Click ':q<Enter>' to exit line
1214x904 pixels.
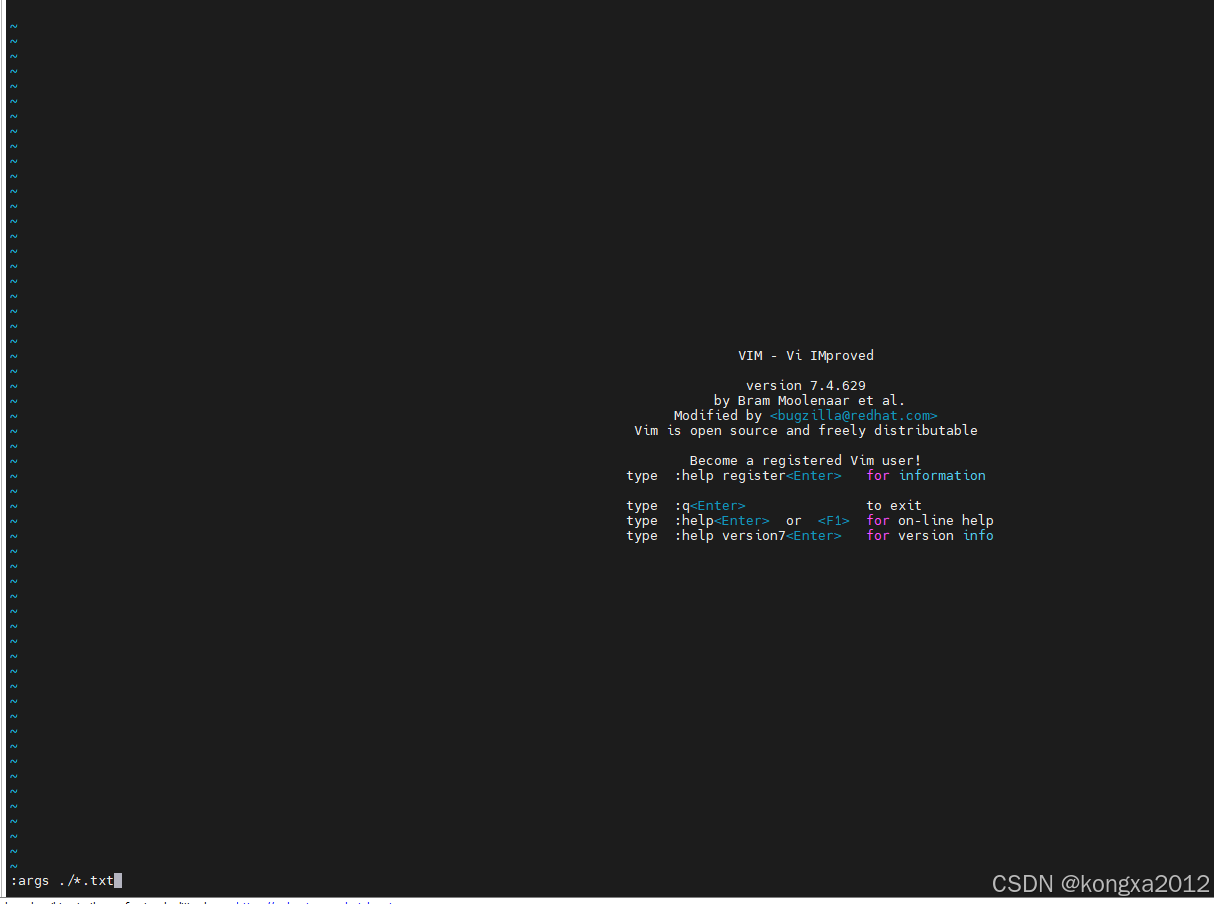pyautogui.click(x=710, y=505)
